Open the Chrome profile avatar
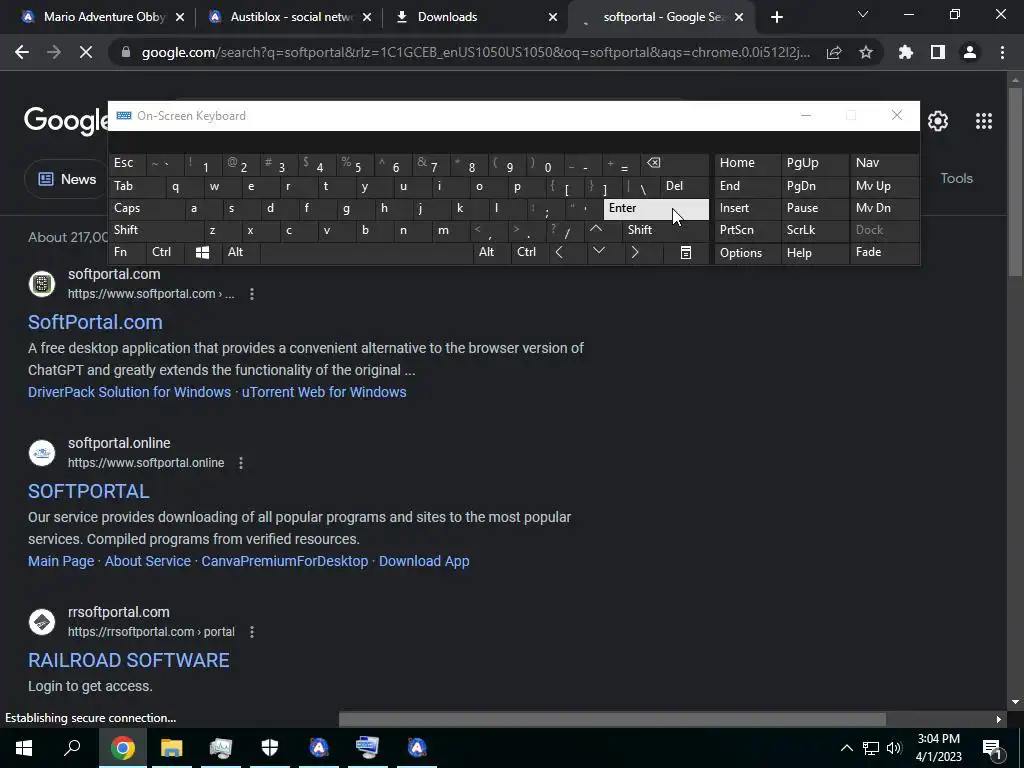The width and height of the screenshot is (1024, 768). click(x=970, y=52)
